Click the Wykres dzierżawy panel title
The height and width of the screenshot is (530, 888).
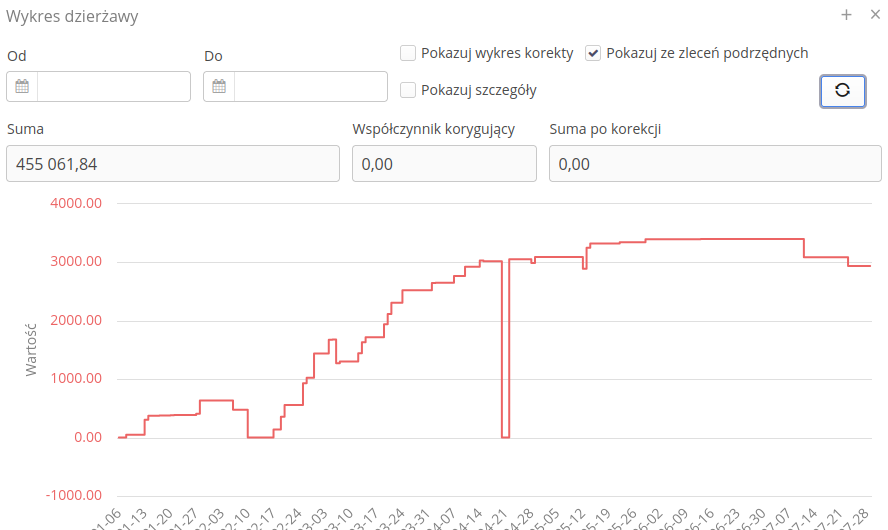pyautogui.click(x=73, y=16)
